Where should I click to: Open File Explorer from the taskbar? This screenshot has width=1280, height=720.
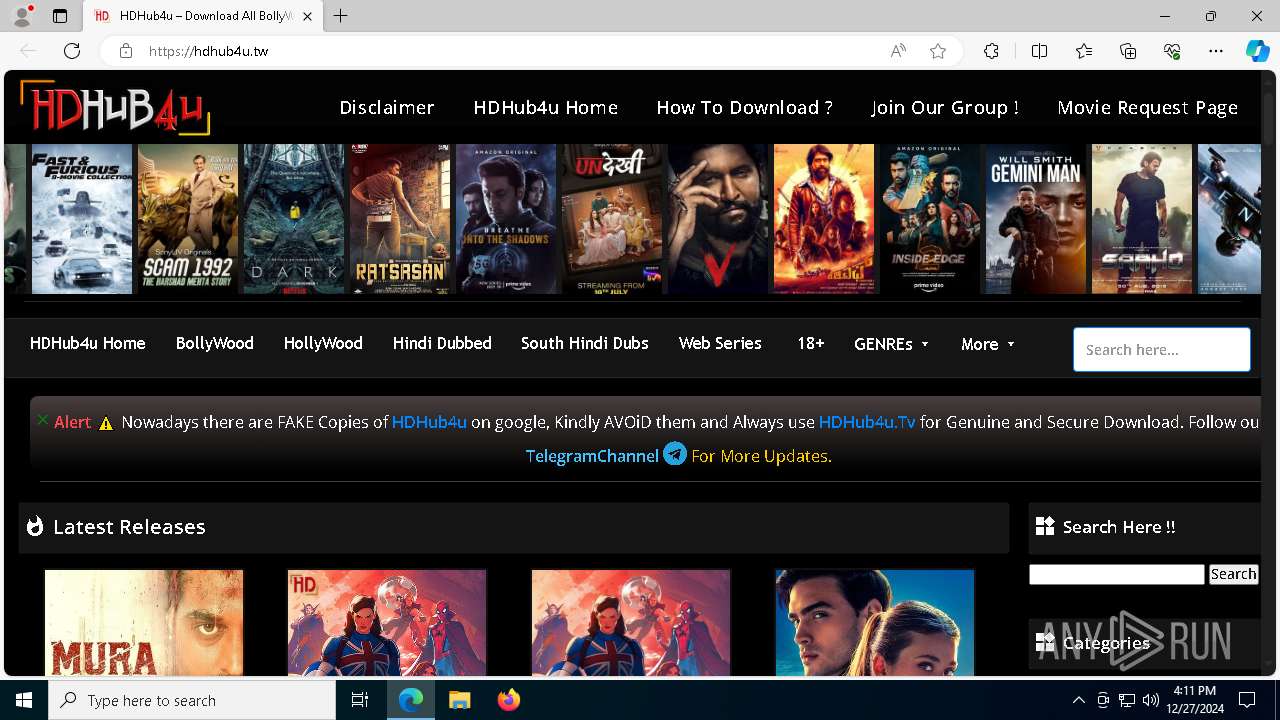point(460,700)
